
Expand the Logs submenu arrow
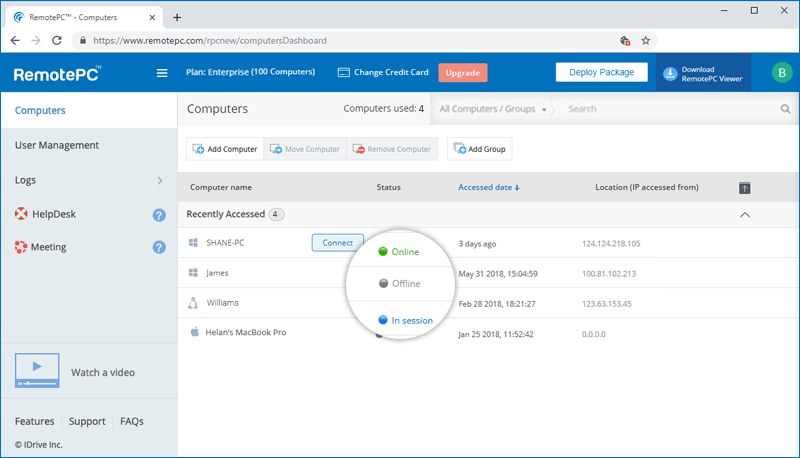160,181
